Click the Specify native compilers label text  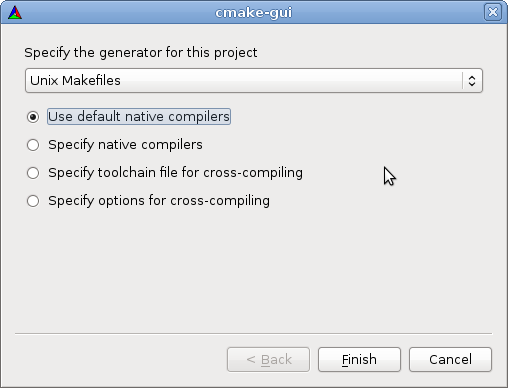point(125,145)
